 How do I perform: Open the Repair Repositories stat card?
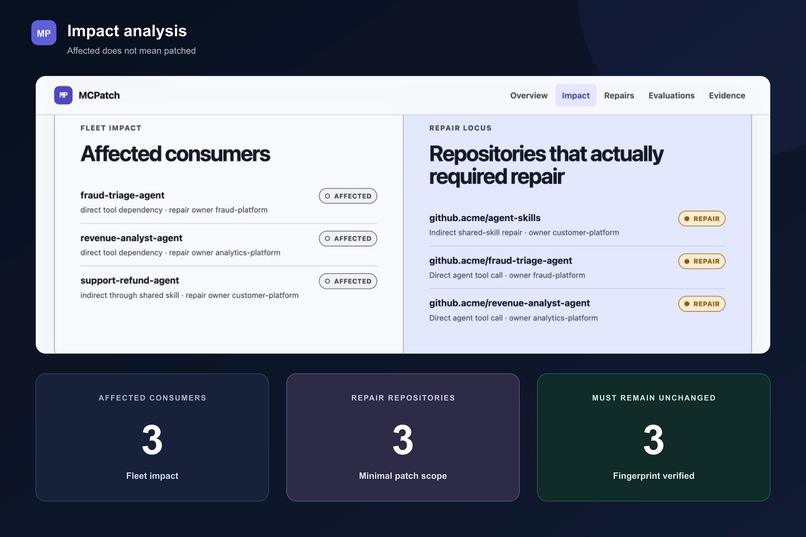pos(403,437)
